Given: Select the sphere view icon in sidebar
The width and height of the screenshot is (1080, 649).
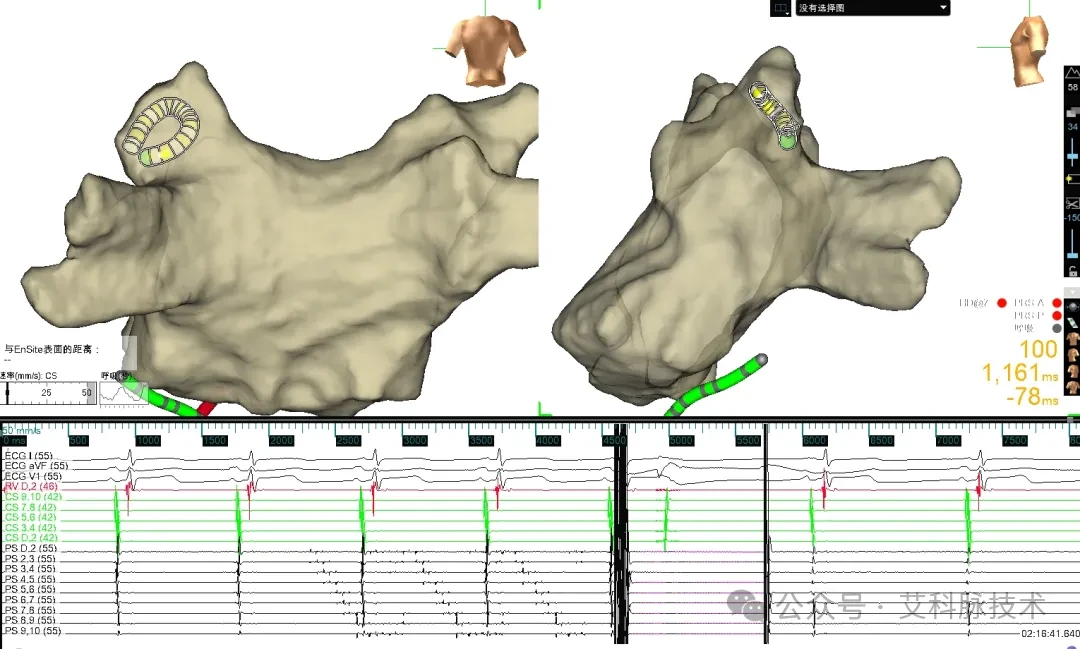Looking at the screenshot, I should pyautogui.click(x=1072, y=307).
